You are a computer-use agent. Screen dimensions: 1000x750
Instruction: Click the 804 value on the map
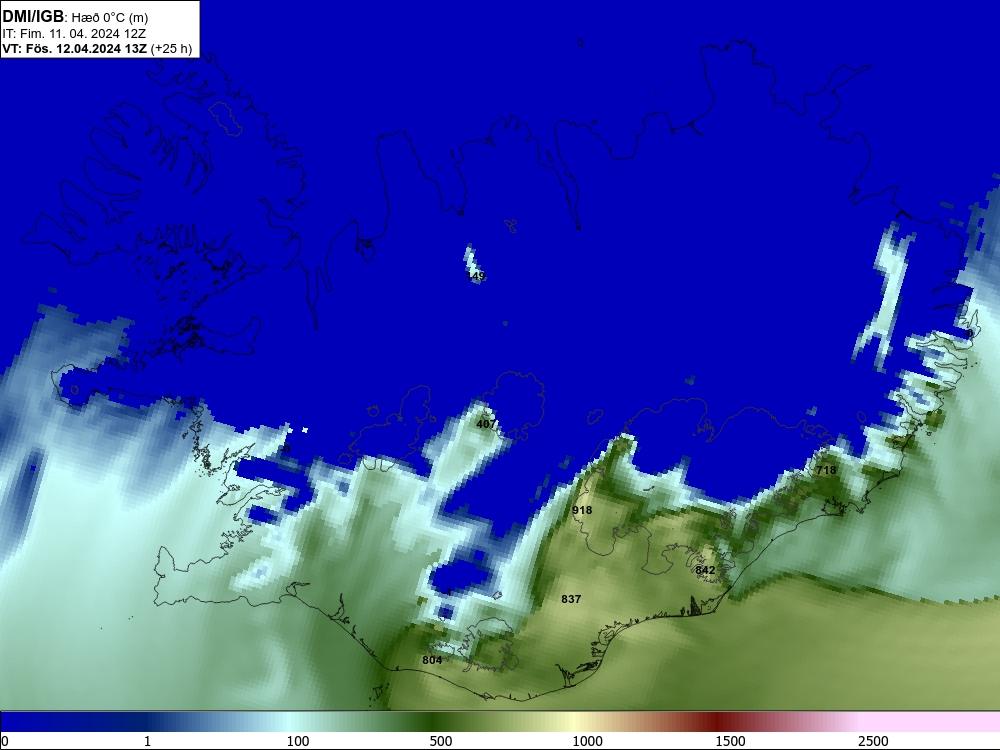tap(432, 660)
